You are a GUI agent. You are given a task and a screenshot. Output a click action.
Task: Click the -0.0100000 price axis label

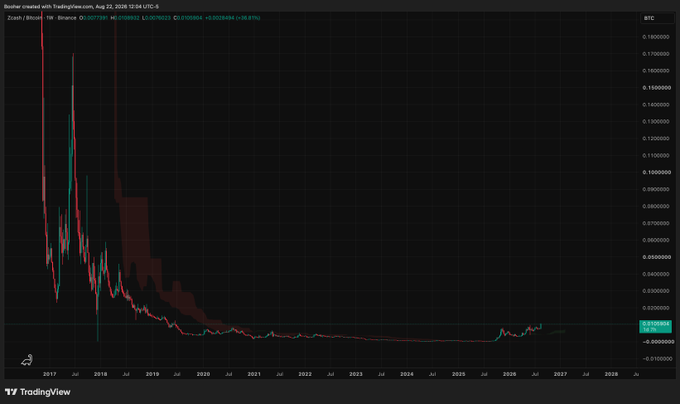point(657,358)
